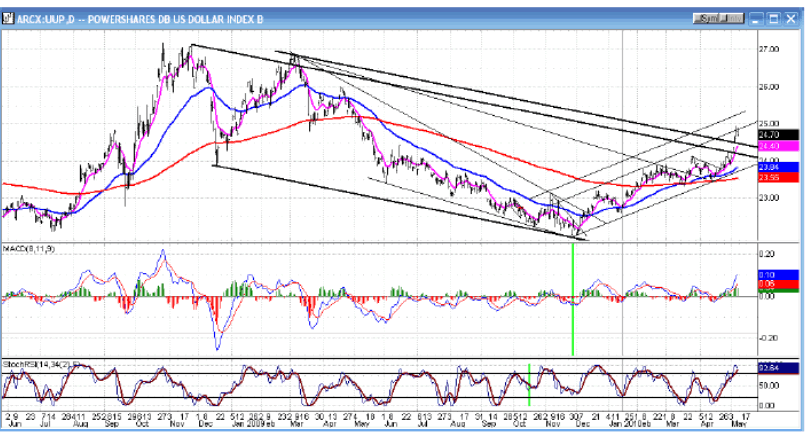Click the black 24.70 last price tag
Screen dimensions: 805x435
click(778, 135)
